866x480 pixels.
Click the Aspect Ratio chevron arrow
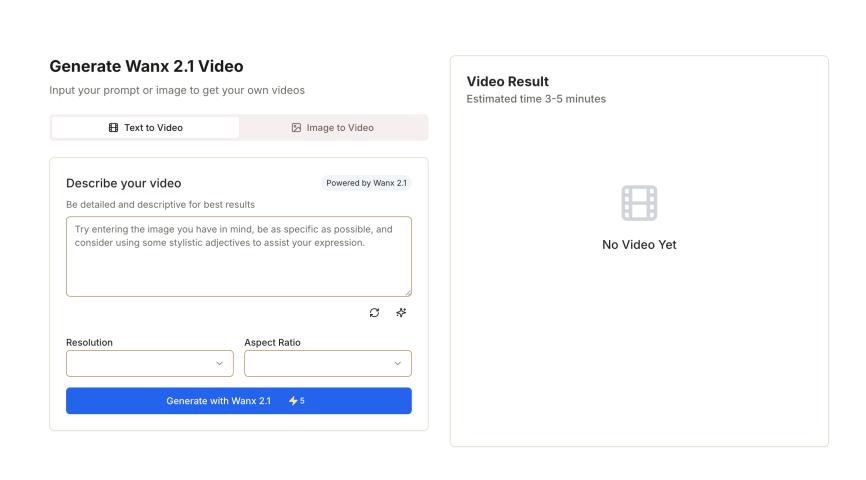pyautogui.click(x=397, y=363)
